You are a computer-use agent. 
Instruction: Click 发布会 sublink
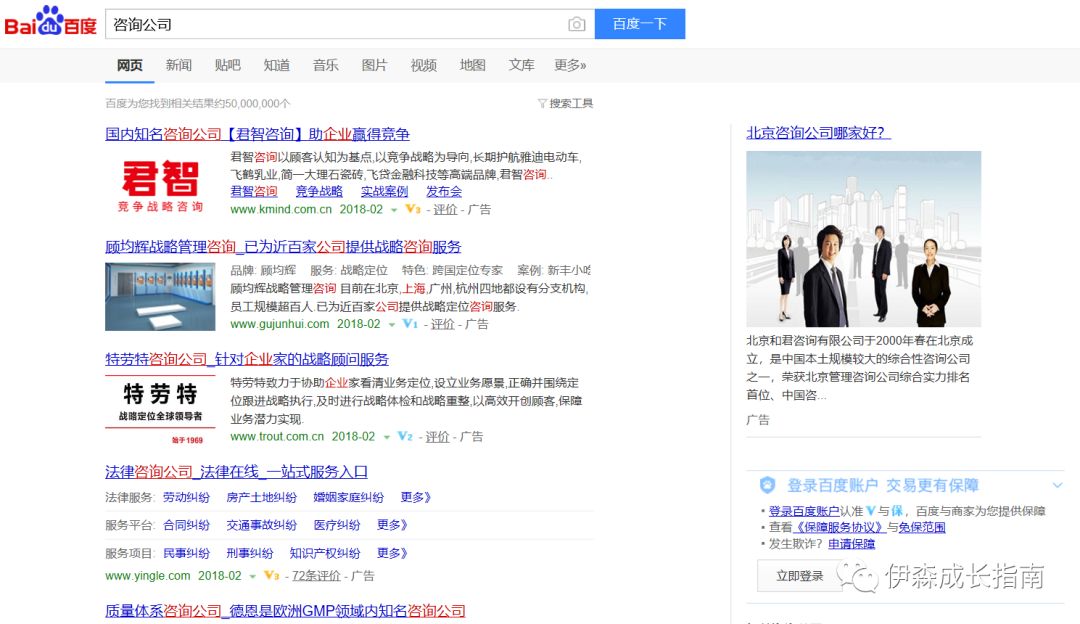[x=444, y=191]
